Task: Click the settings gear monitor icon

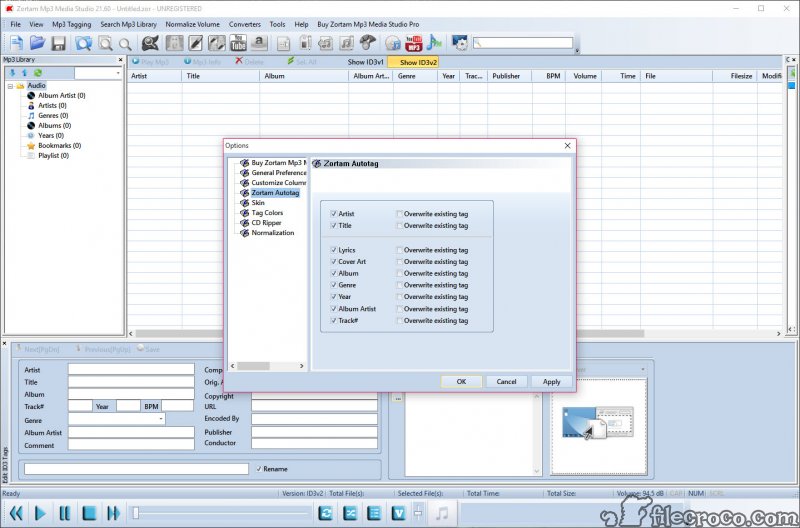Action: (460, 43)
